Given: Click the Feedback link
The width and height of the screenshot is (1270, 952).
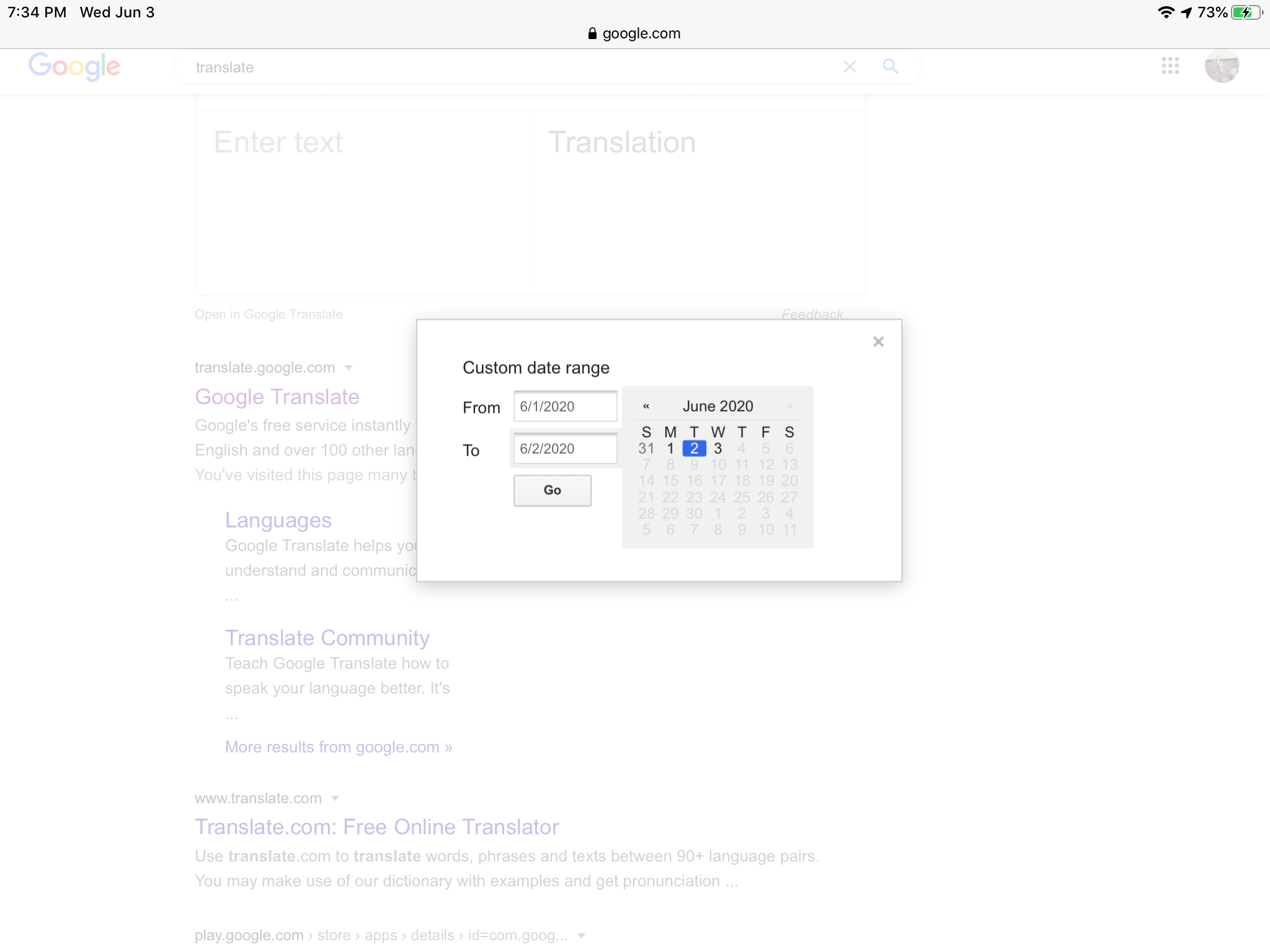Looking at the screenshot, I should click(x=812, y=314).
